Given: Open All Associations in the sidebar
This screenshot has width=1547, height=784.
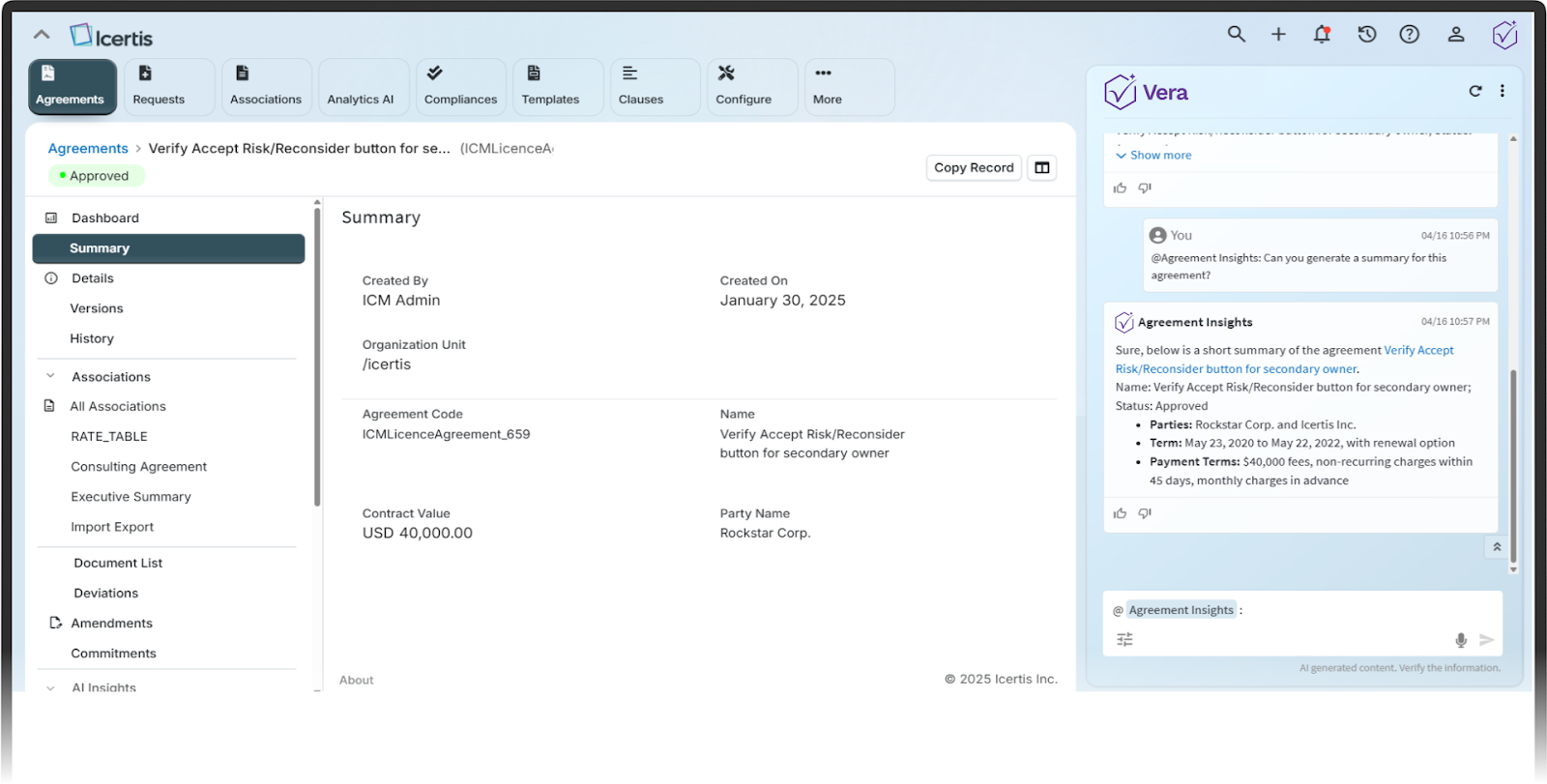Looking at the screenshot, I should [118, 406].
